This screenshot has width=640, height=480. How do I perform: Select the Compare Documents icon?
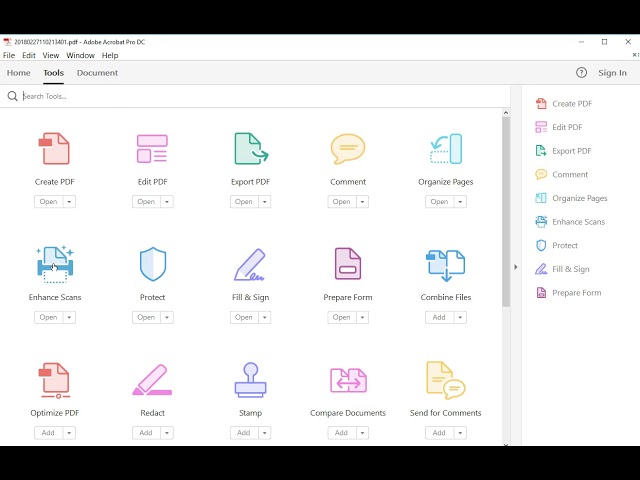tap(348, 380)
